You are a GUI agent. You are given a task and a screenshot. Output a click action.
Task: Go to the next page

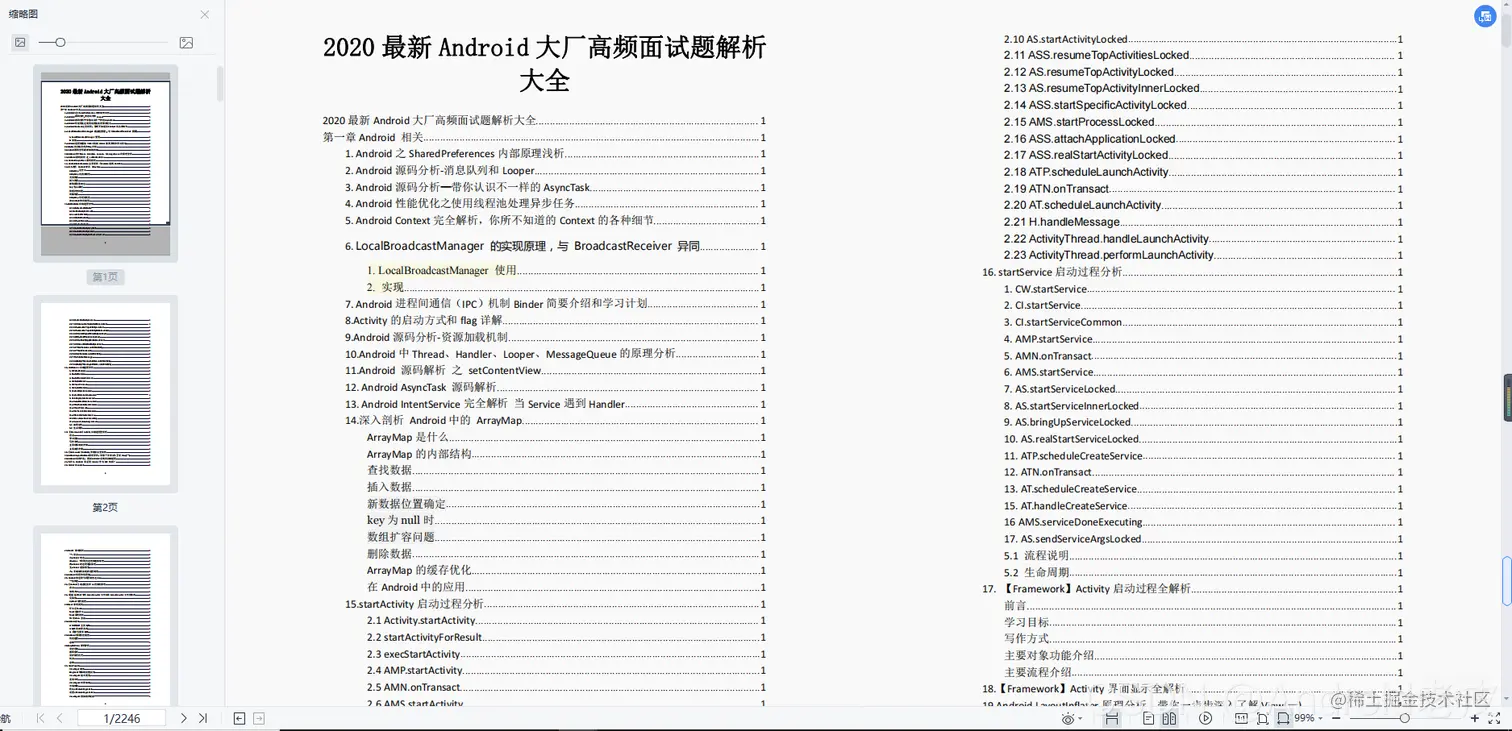pyautogui.click(x=183, y=718)
